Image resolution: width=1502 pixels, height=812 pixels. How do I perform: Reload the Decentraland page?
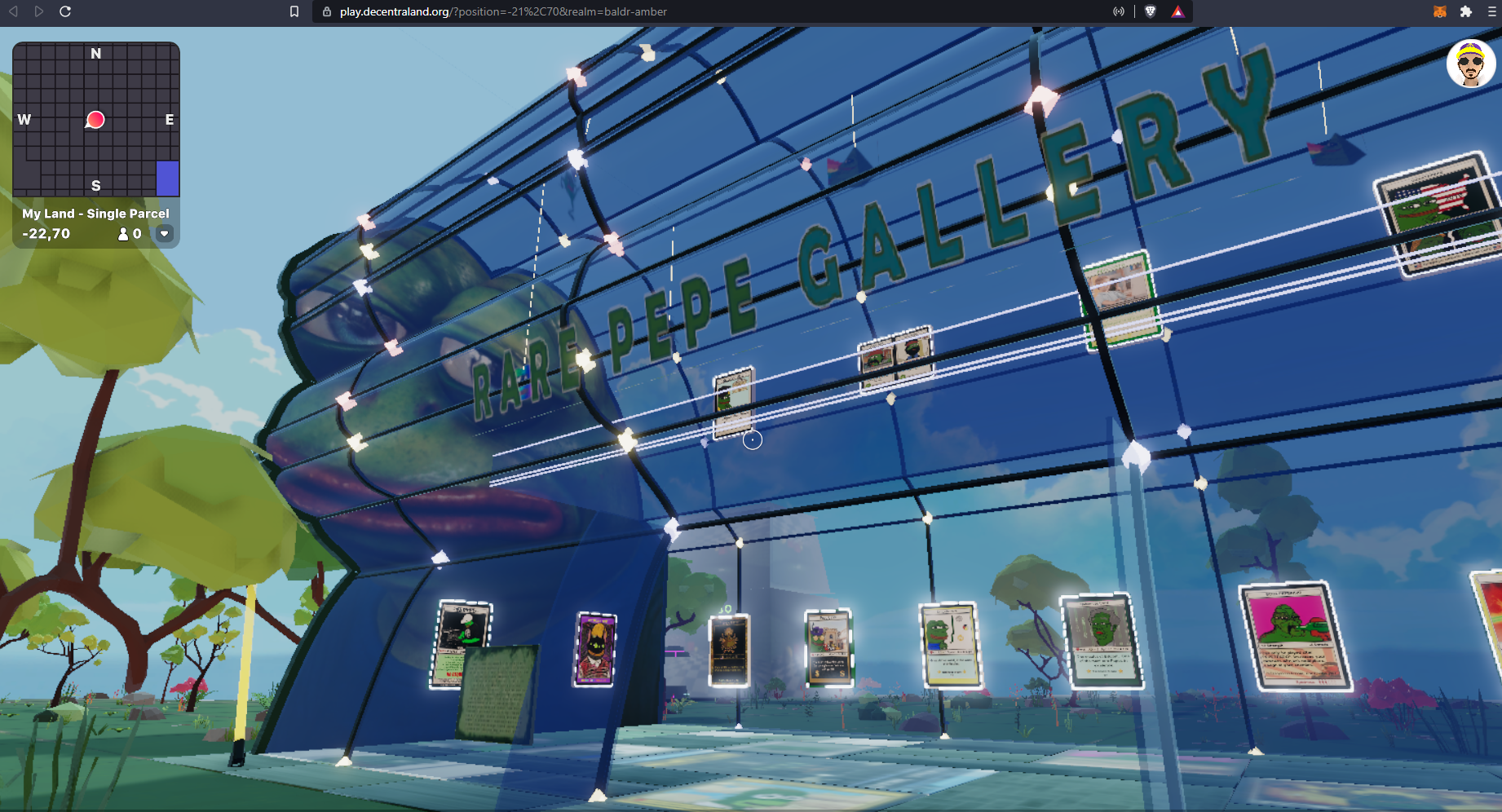[65, 11]
